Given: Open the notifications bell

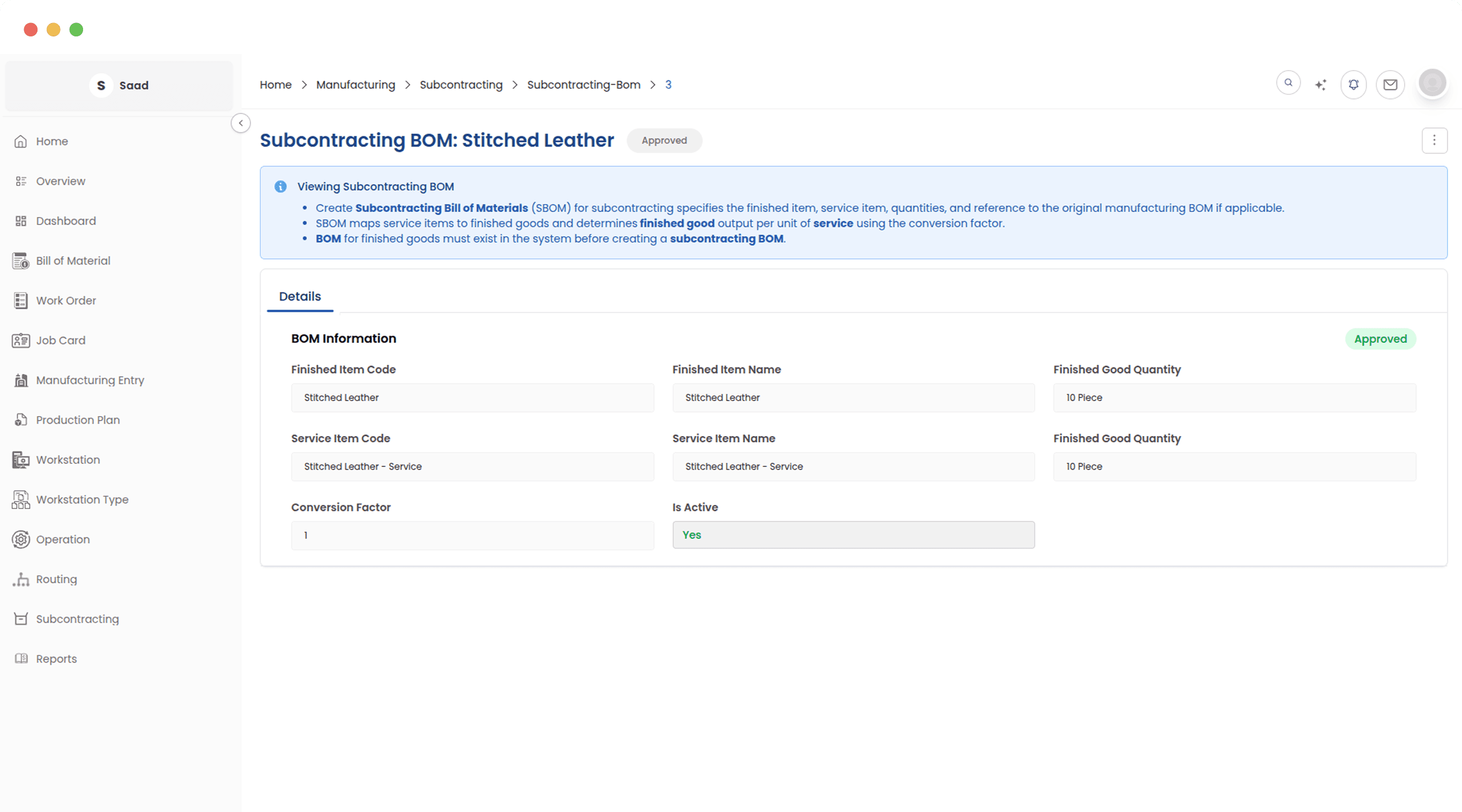Looking at the screenshot, I should pyautogui.click(x=1354, y=84).
